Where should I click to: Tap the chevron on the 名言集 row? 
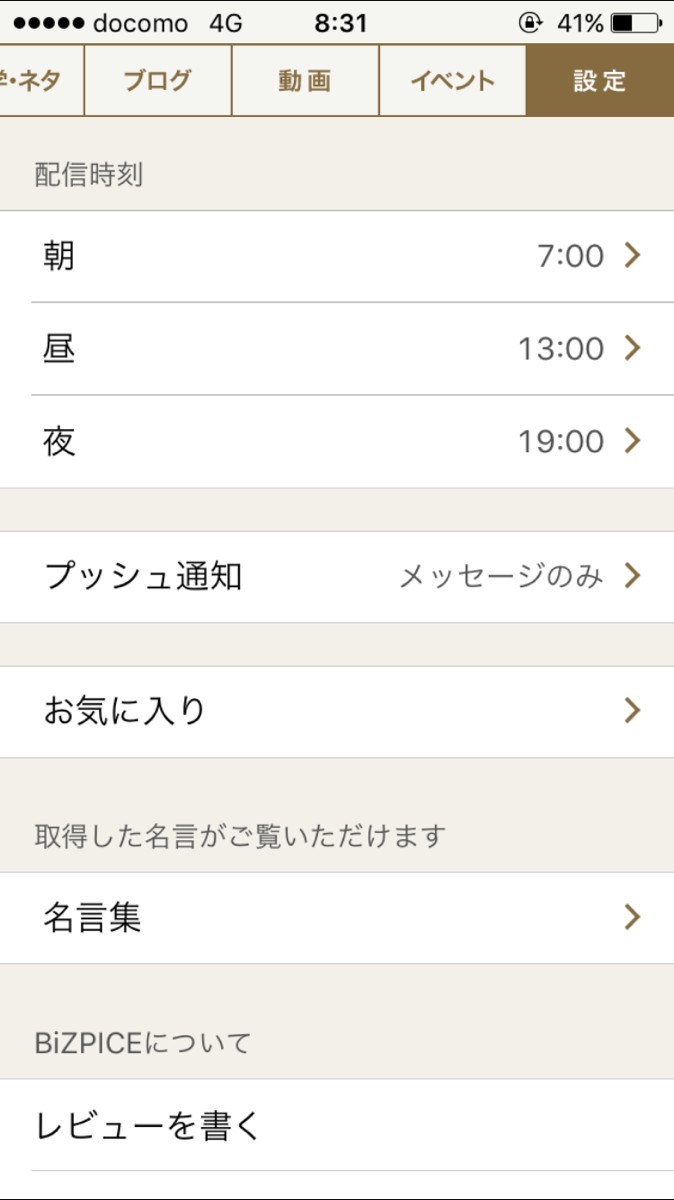[x=631, y=918]
